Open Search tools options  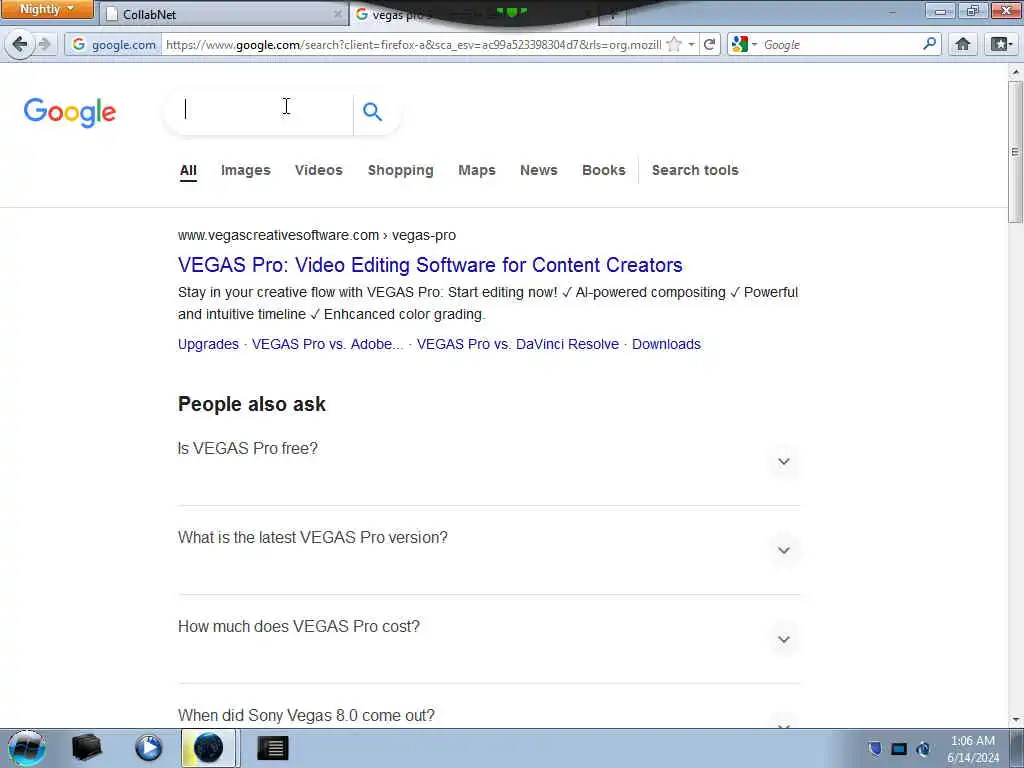tap(695, 170)
